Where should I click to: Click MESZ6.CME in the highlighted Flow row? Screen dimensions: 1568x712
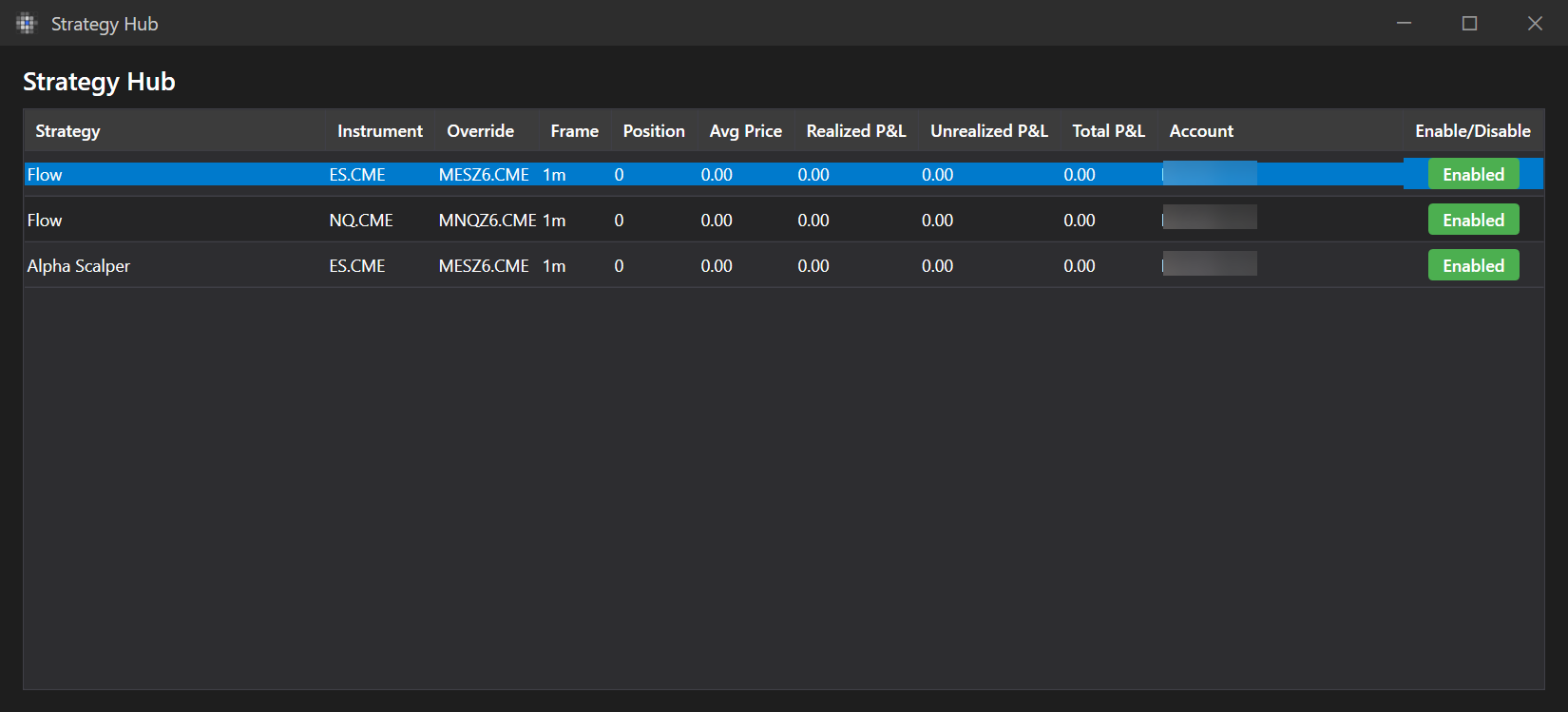point(484,175)
